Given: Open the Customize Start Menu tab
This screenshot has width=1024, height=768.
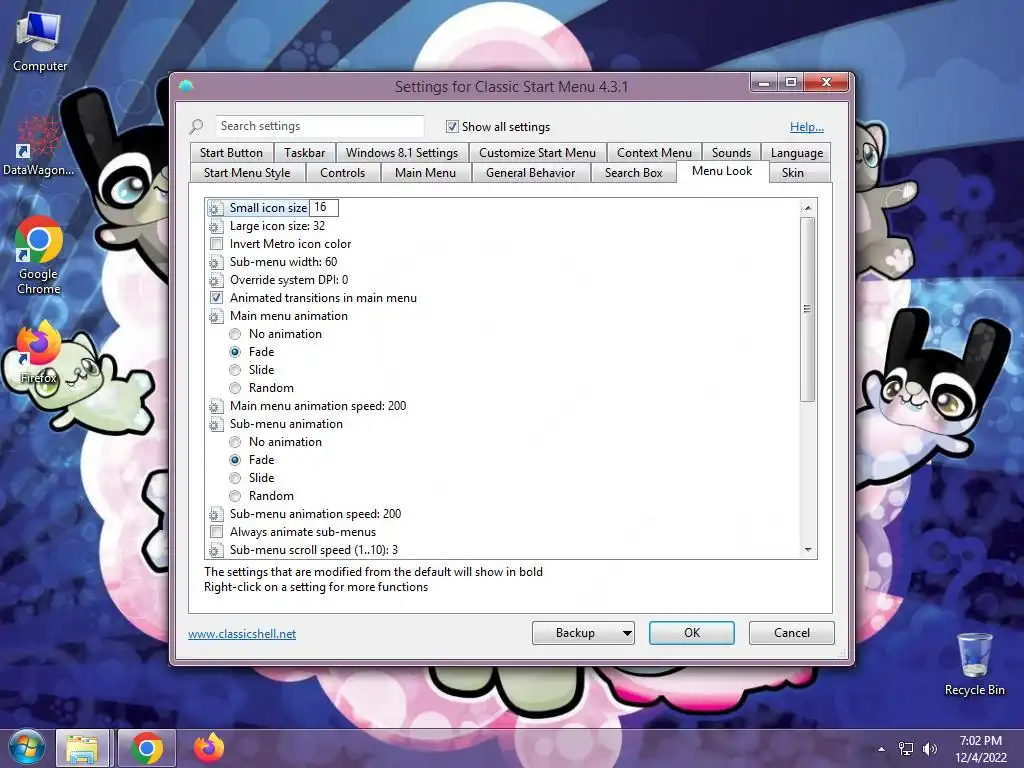Looking at the screenshot, I should click(537, 153).
